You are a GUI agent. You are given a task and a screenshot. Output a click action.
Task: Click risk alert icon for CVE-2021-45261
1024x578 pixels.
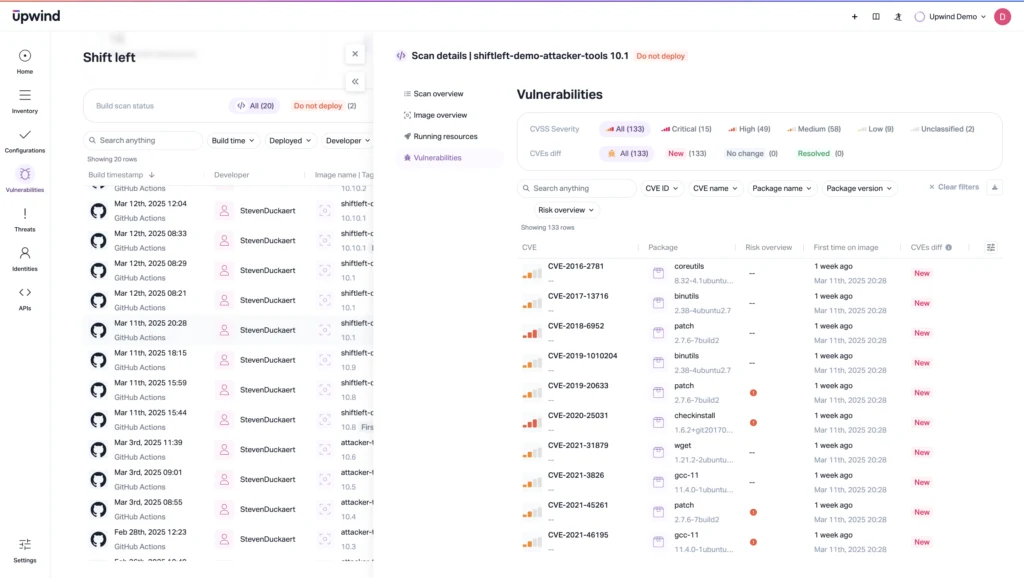tap(753, 512)
